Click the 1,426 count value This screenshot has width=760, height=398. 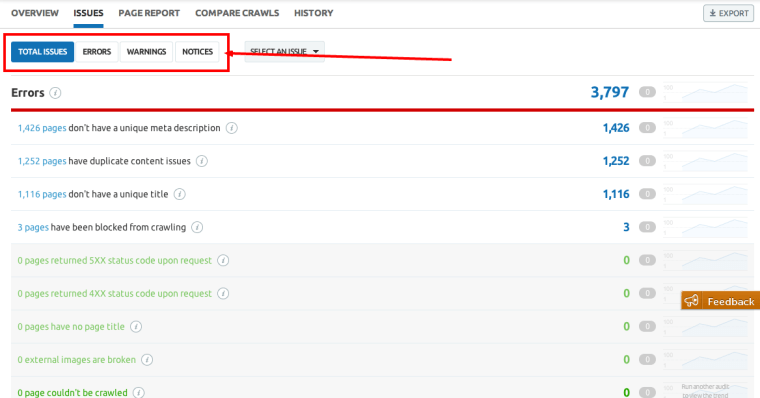click(616, 128)
